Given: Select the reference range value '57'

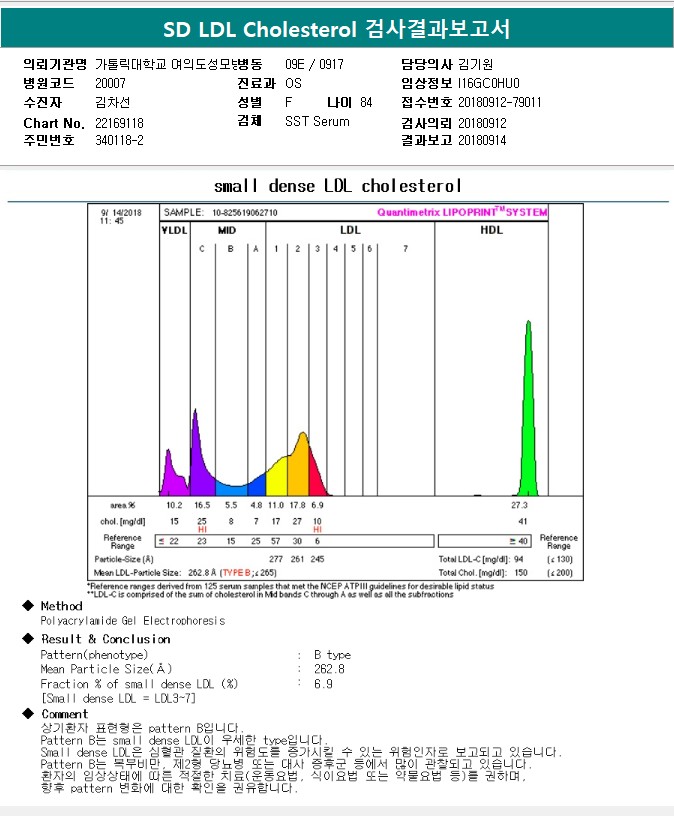Looking at the screenshot, I should tap(275, 541).
